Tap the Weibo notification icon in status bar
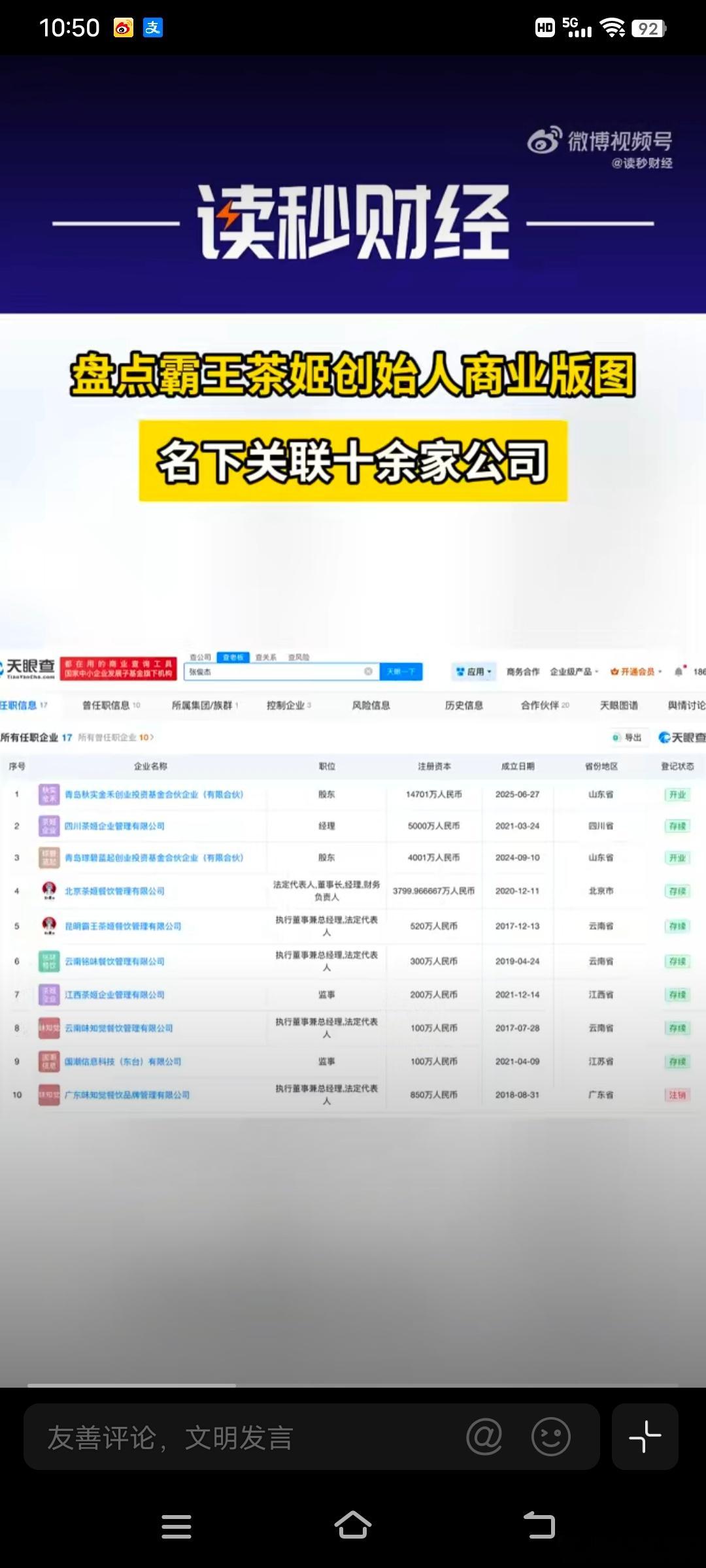The width and height of the screenshot is (706, 1568). pos(124,27)
